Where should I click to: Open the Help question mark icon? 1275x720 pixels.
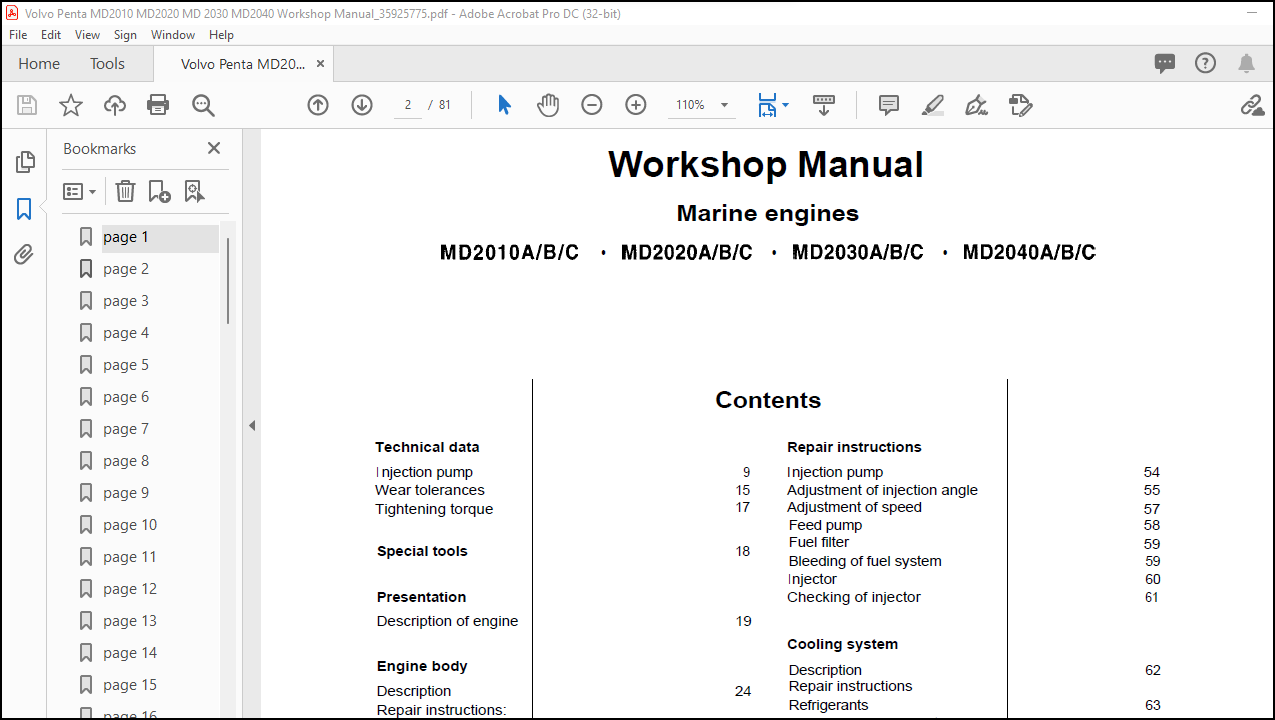click(1206, 63)
